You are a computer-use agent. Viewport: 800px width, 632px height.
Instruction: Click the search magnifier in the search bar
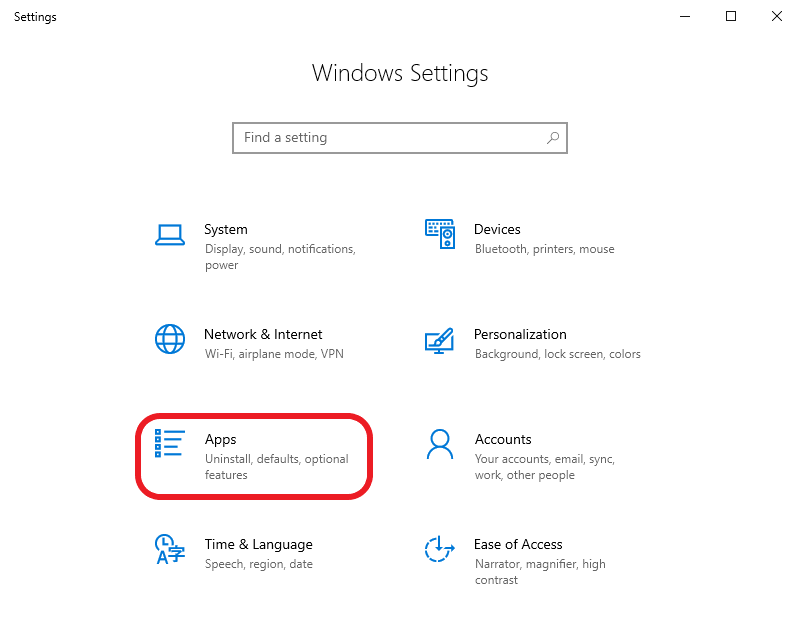click(x=552, y=137)
